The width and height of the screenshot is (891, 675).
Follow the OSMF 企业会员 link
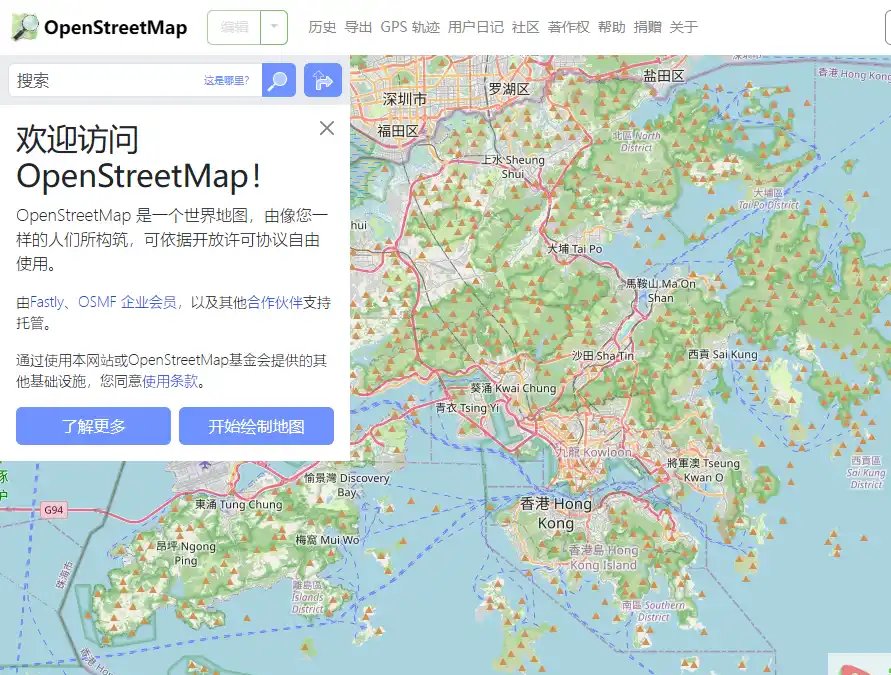coord(127,302)
